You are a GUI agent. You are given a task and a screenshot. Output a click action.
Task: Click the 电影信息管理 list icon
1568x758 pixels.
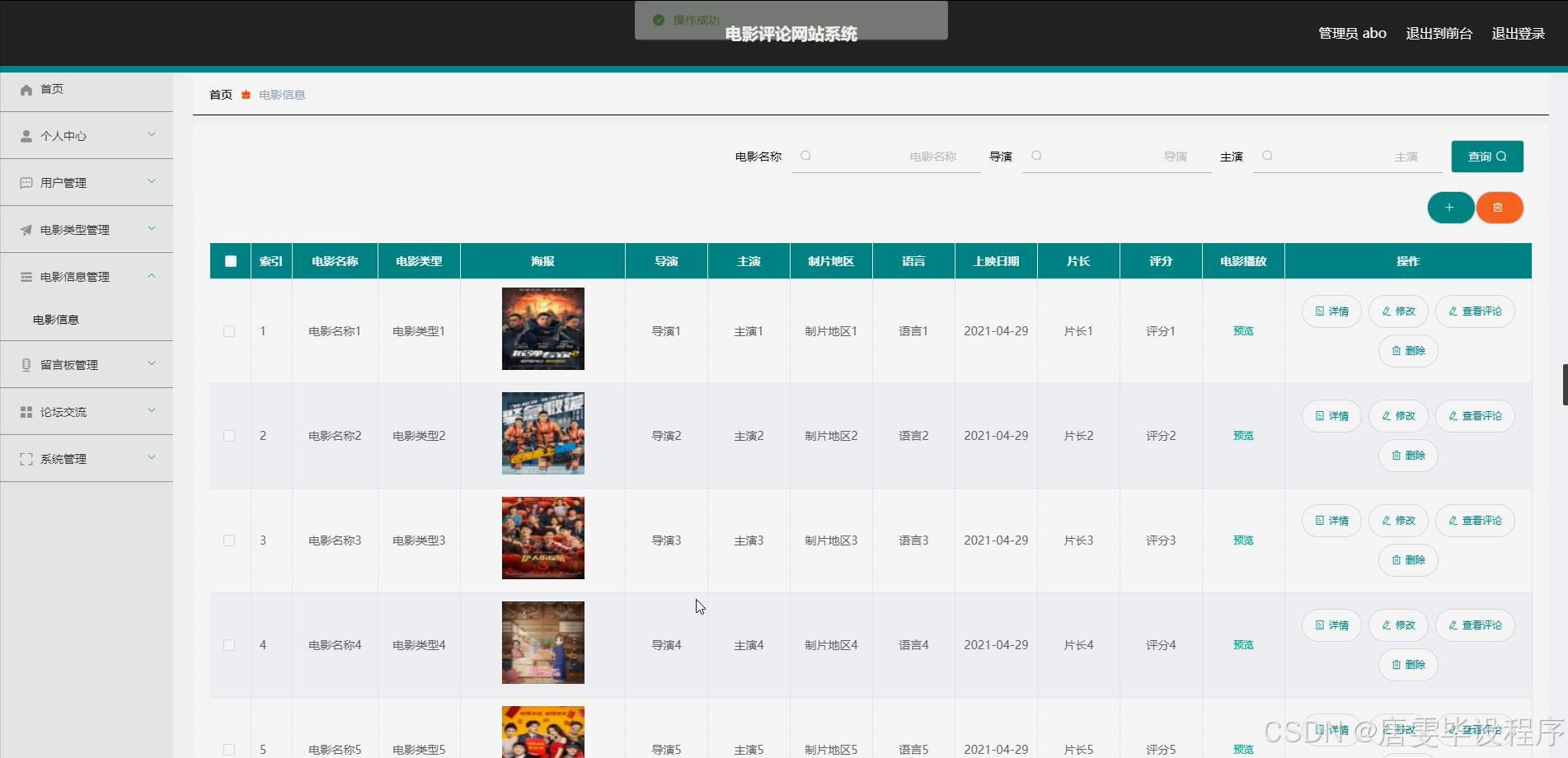[26, 277]
